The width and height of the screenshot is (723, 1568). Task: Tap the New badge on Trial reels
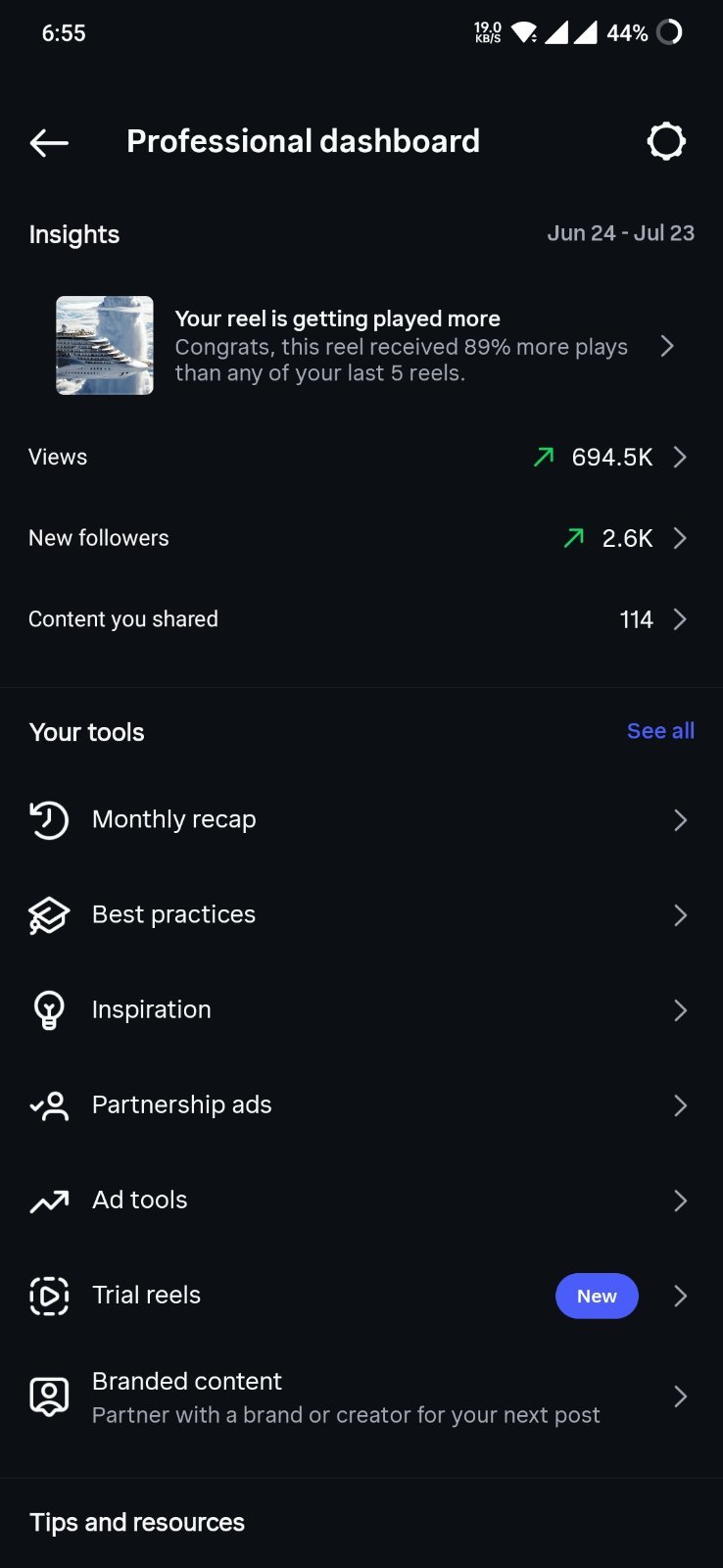click(x=597, y=1296)
